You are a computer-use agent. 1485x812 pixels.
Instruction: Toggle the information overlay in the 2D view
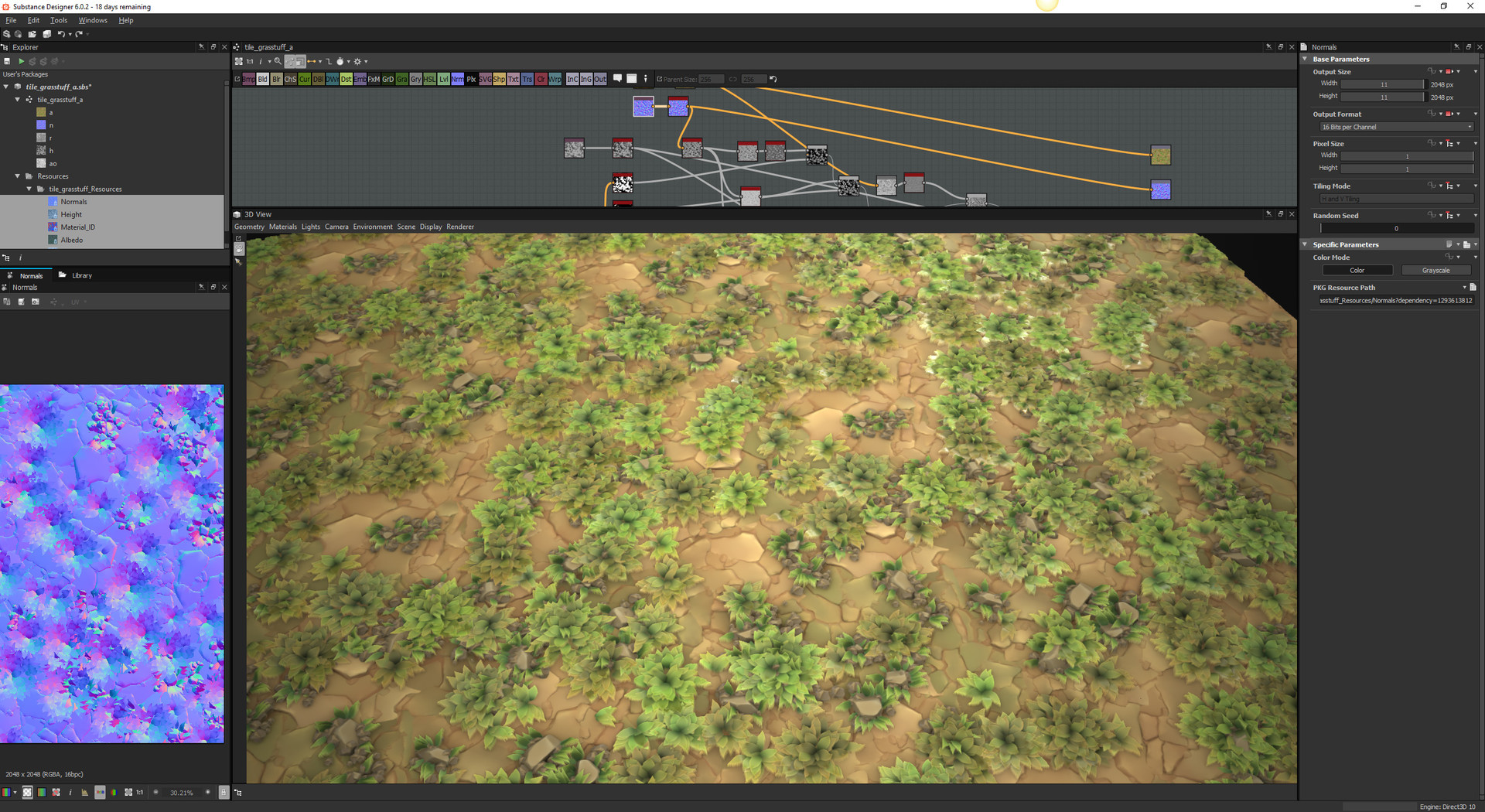[70, 792]
